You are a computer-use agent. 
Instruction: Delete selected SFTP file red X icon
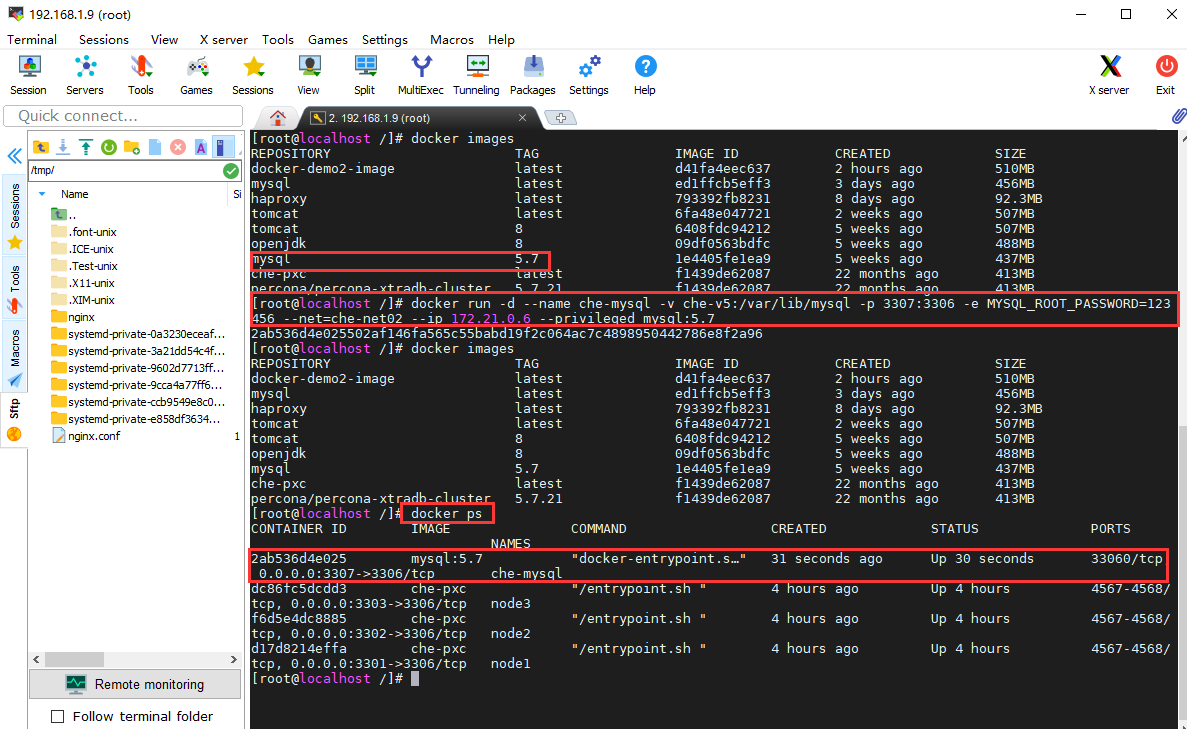coord(178,147)
